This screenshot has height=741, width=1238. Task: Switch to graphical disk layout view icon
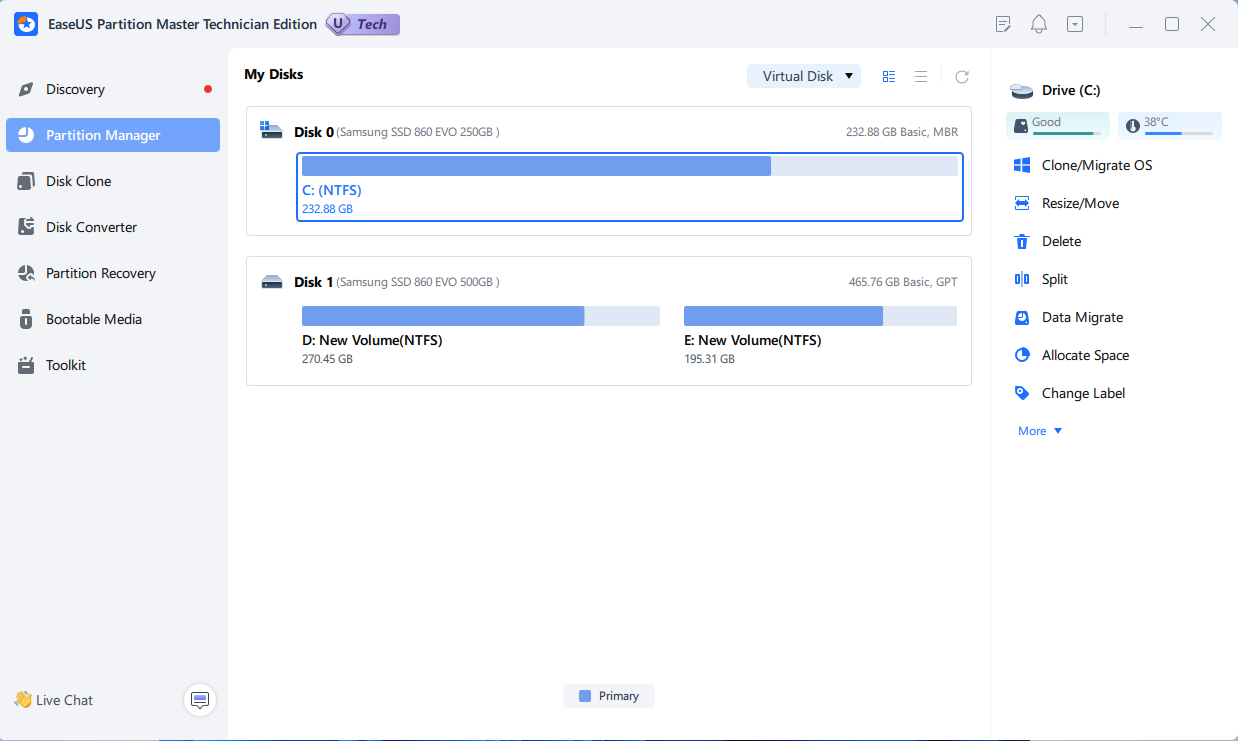[x=889, y=77]
